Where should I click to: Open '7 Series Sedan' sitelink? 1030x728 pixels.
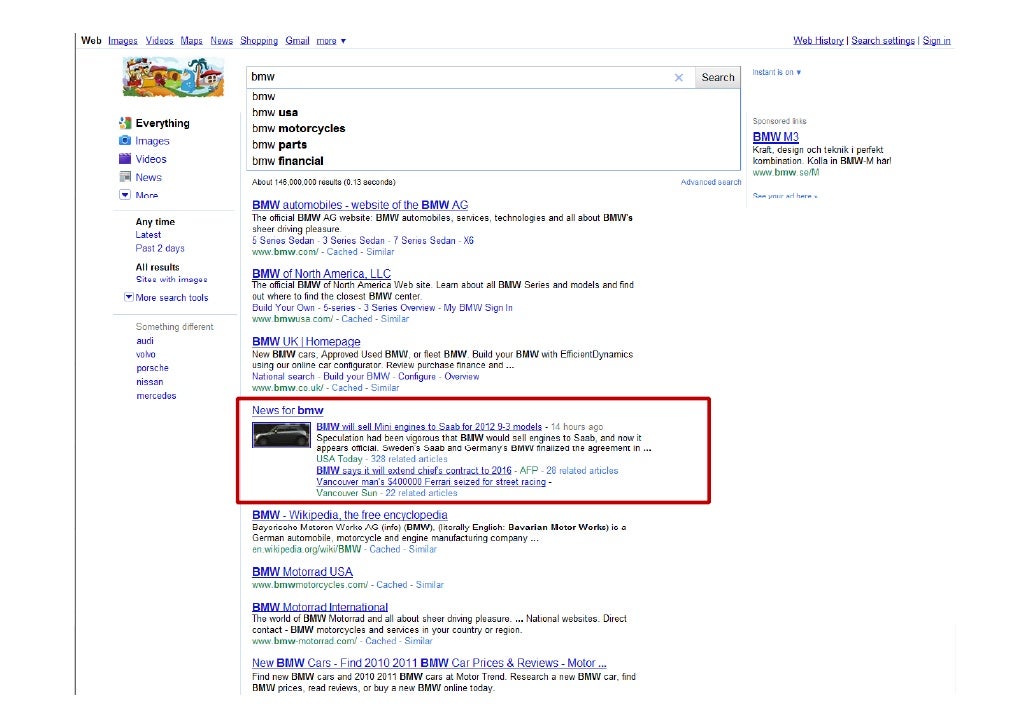tap(424, 240)
